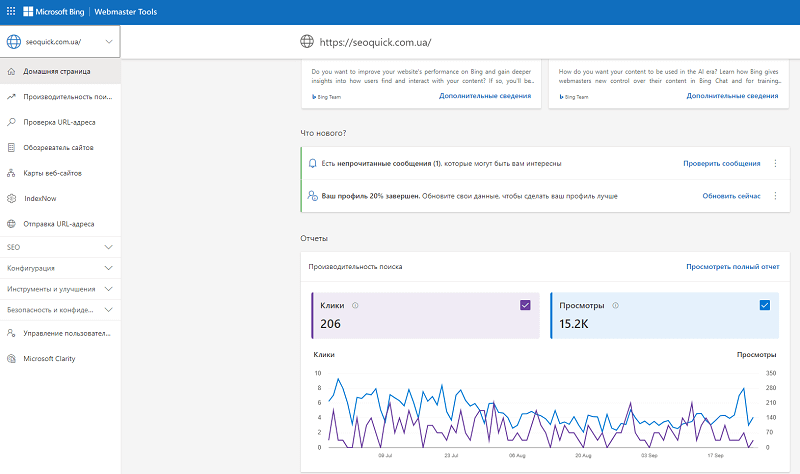This screenshot has height=474, width=800.
Task: Open Производительность поиска menu item
Action: click(60, 96)
